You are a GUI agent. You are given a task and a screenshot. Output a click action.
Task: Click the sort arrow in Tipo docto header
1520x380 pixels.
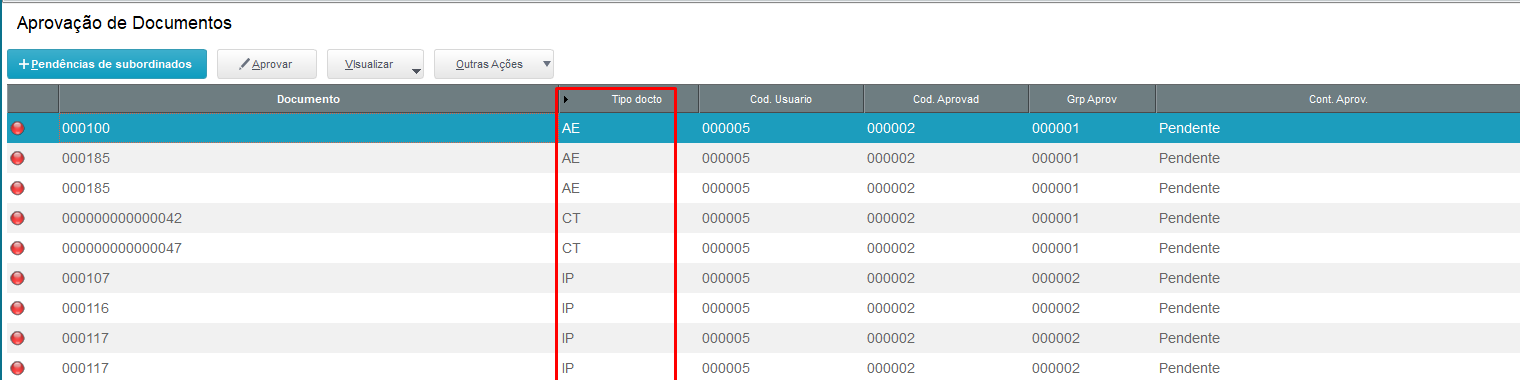tap(566, 99)
